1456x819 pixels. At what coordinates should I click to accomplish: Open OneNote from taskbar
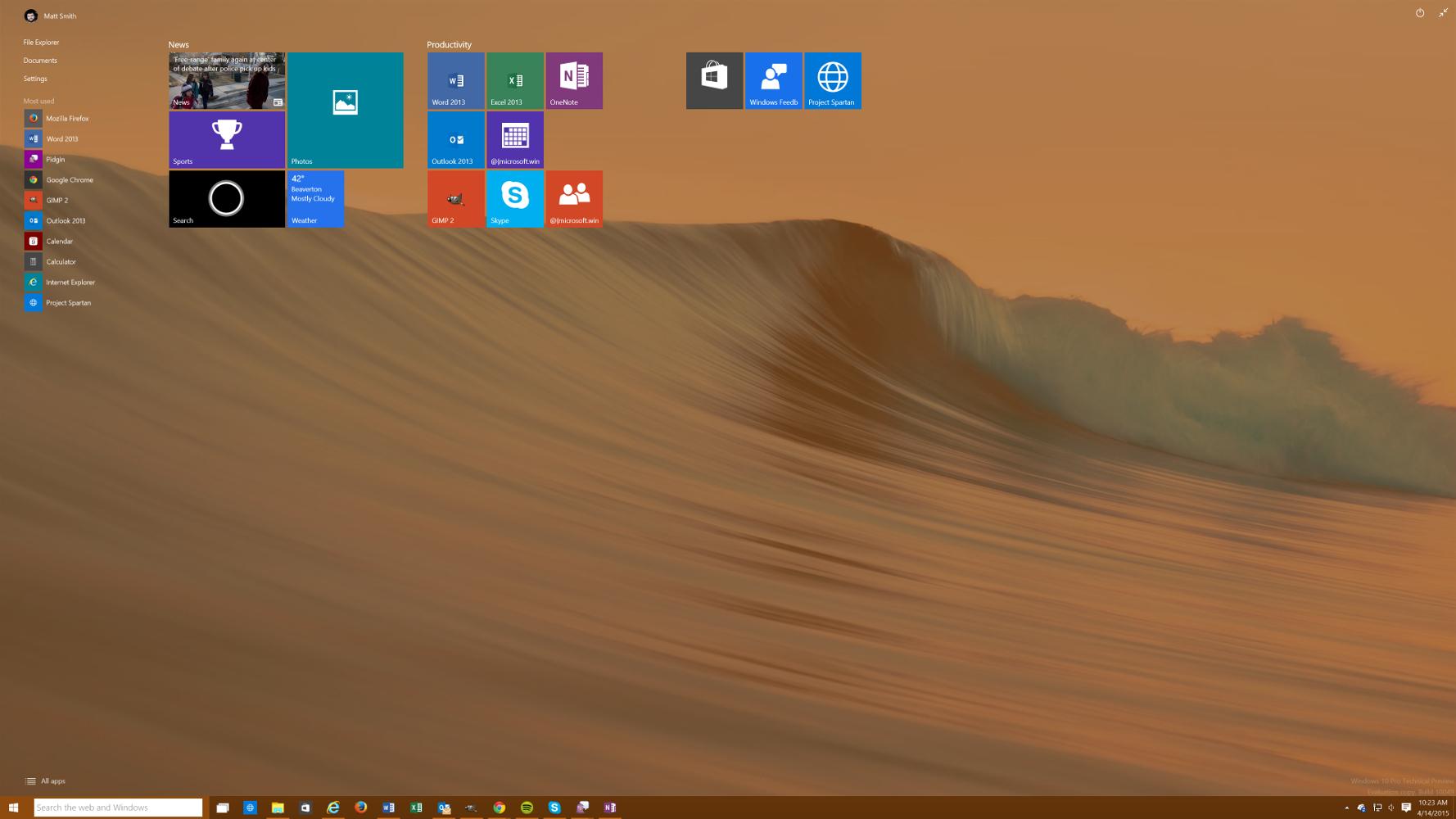click(x=610, y=808)
